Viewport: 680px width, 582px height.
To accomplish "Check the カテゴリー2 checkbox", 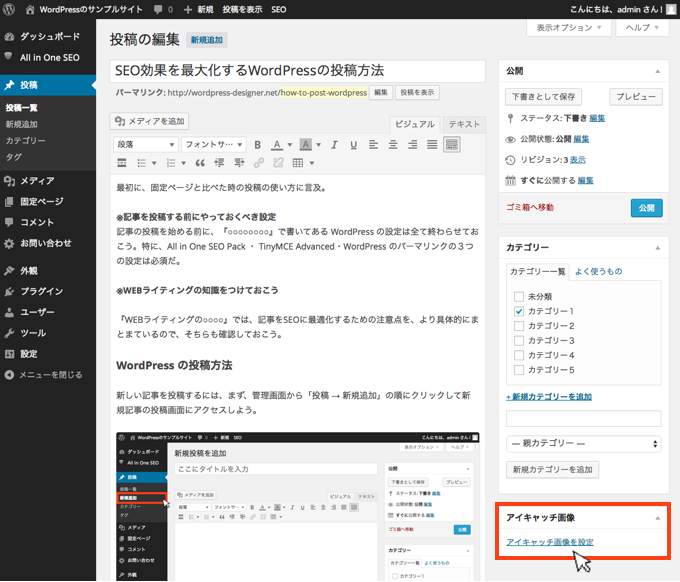I will coord(519,326).
